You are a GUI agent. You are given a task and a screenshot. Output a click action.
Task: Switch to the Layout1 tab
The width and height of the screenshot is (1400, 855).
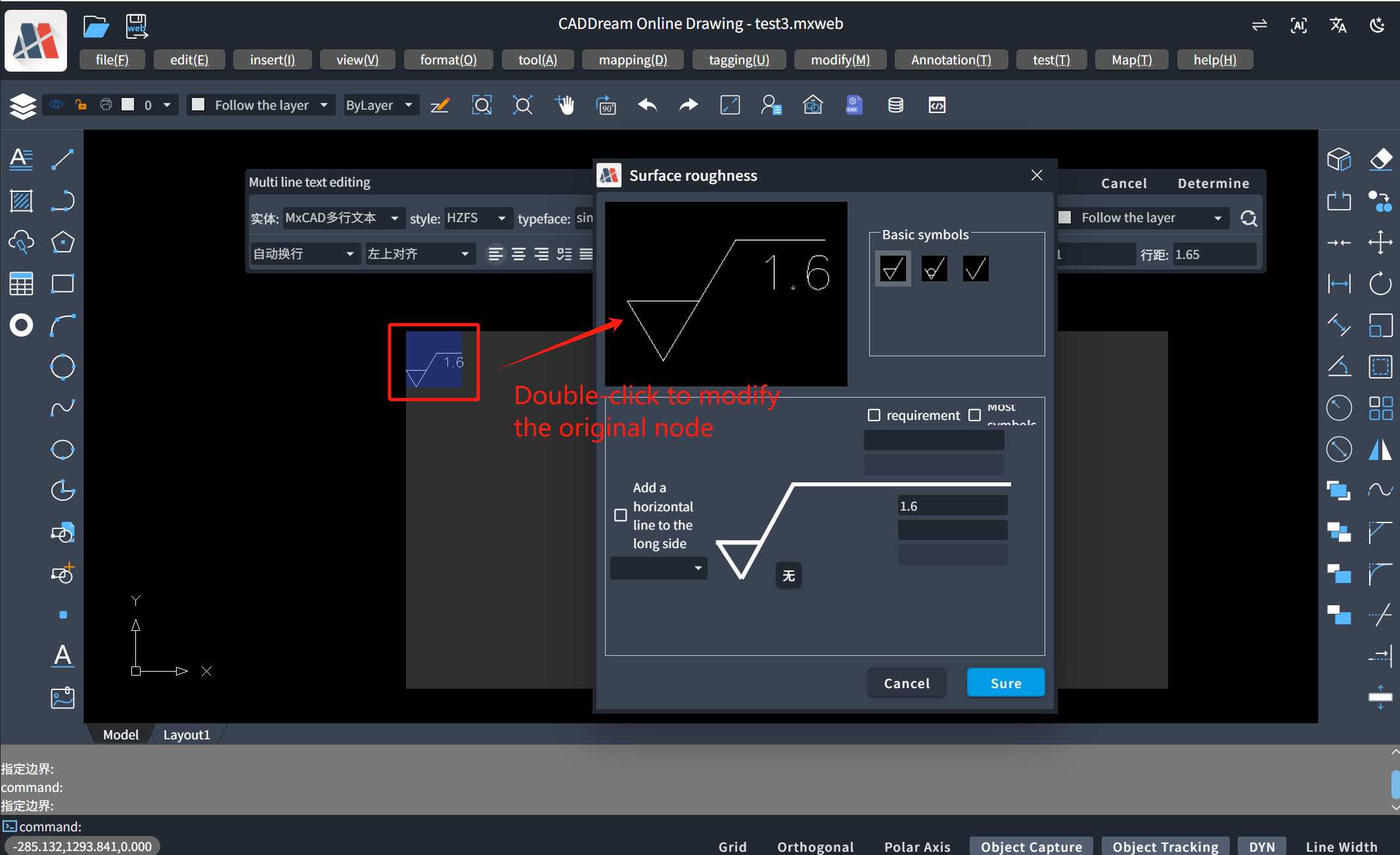click(187, 735)
